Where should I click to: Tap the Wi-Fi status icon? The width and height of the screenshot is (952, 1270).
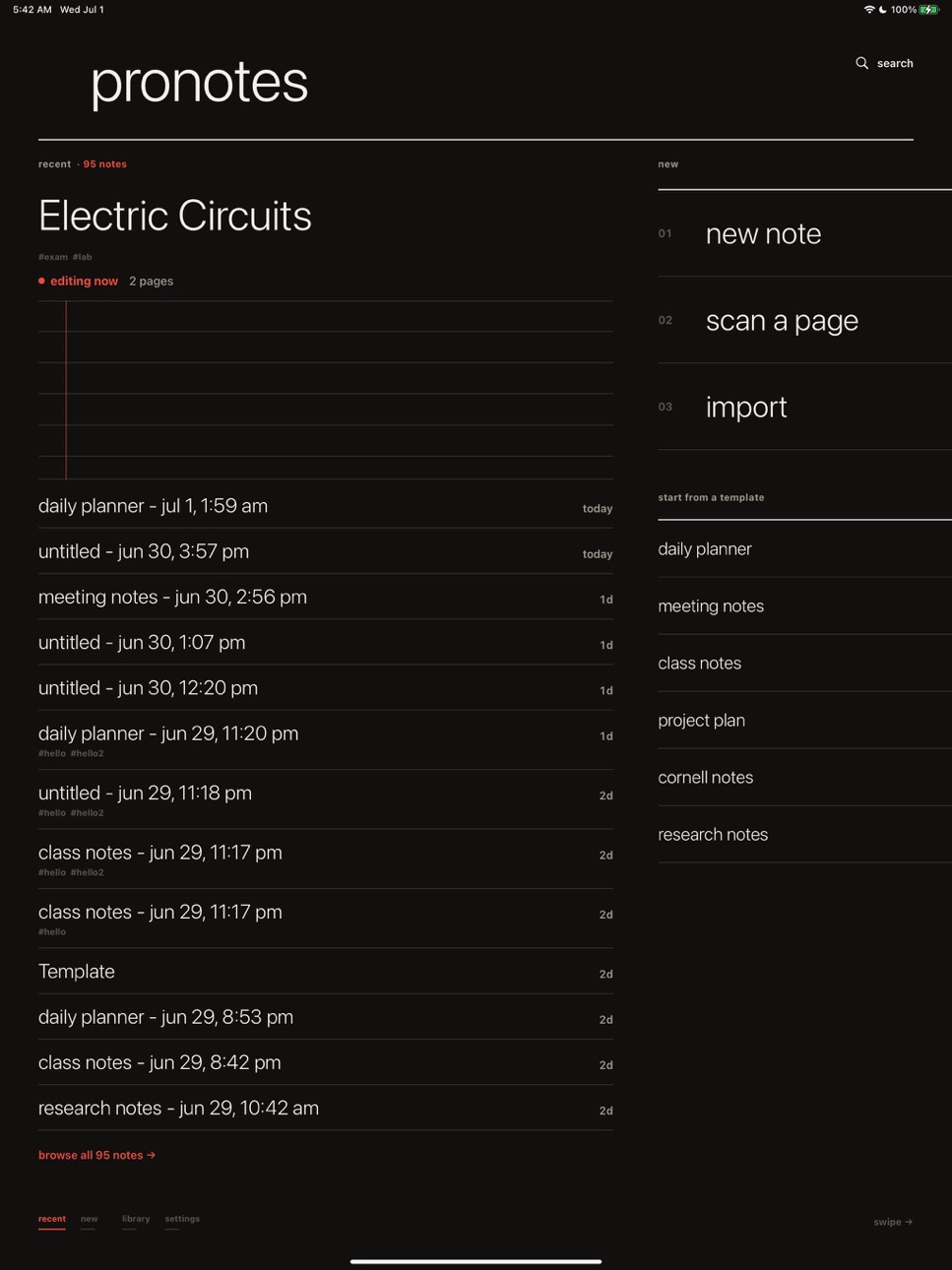click(x=869, y=10)
